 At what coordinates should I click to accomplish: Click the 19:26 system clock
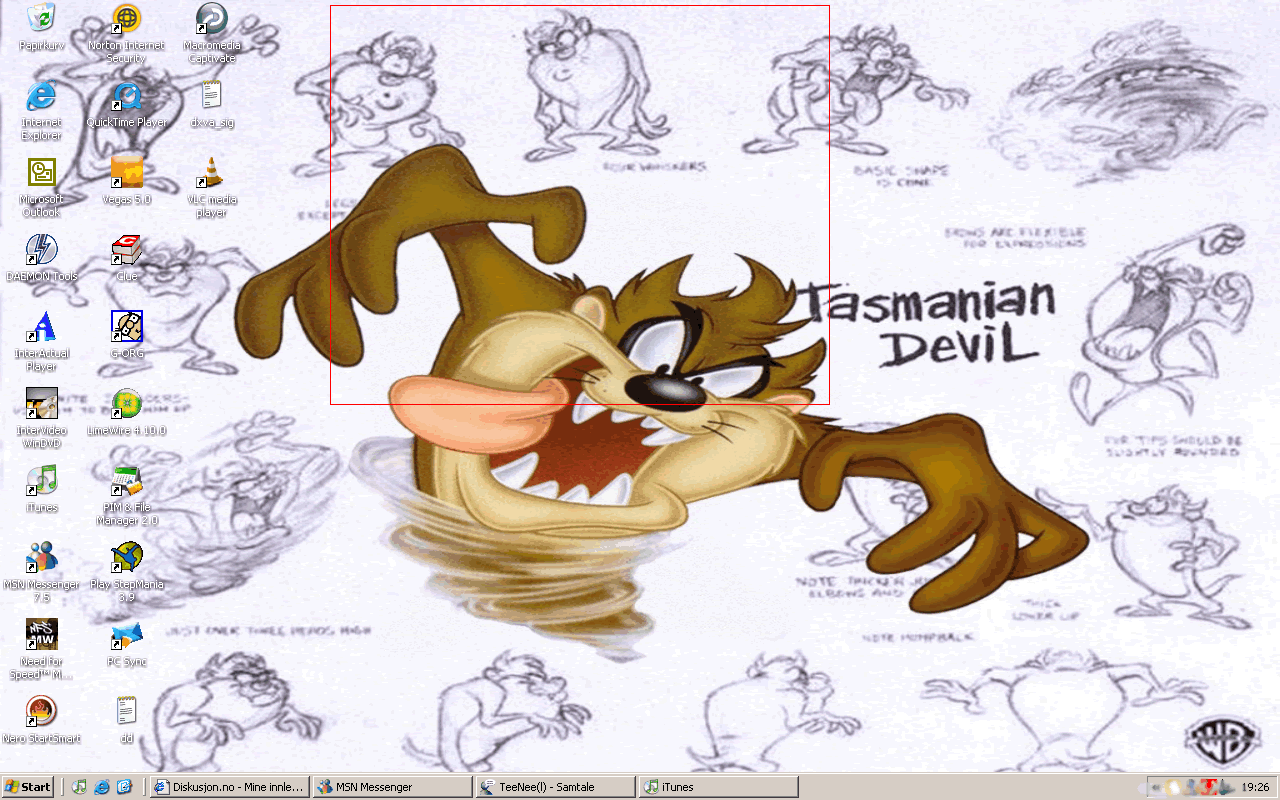pyautogui.click(x=1255, y=787)
